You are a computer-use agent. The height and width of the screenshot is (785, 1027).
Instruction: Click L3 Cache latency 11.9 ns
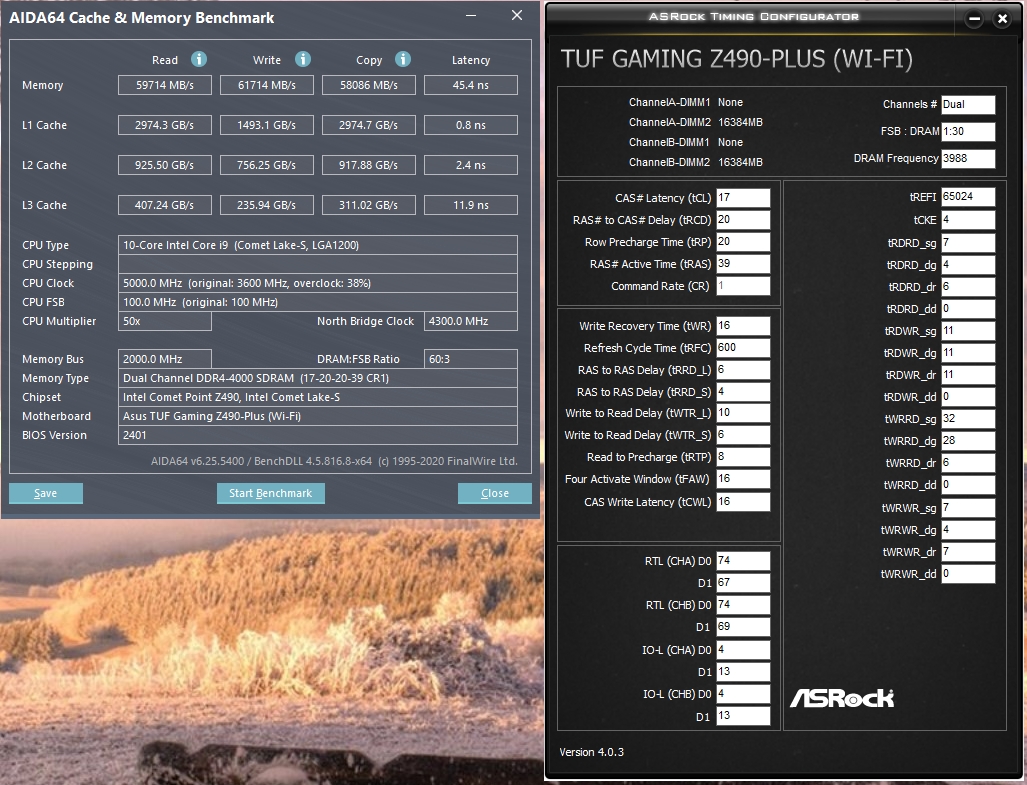[471, 205]
